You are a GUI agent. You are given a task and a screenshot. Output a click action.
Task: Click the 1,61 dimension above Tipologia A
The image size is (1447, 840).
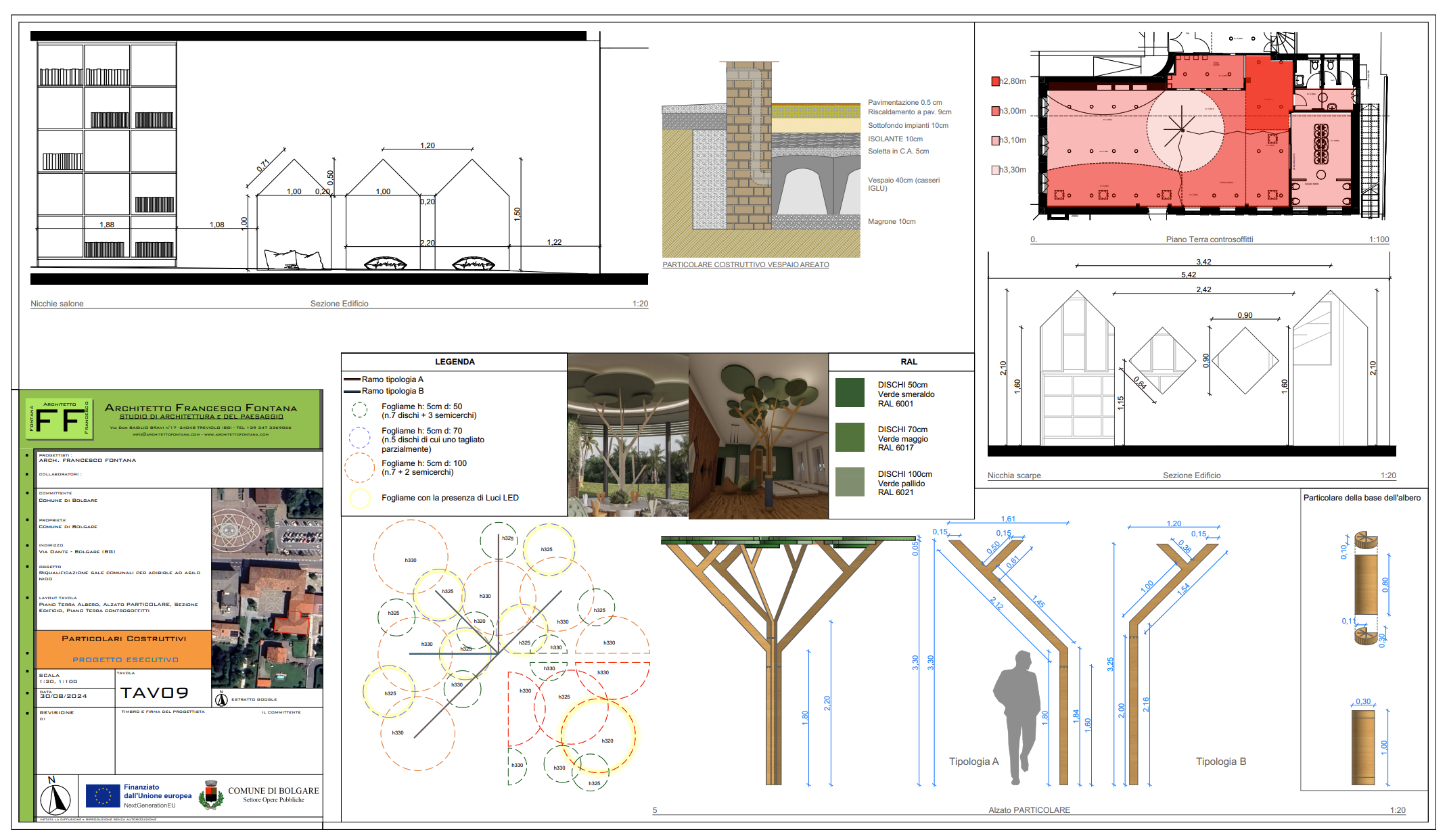point(1008,519)
